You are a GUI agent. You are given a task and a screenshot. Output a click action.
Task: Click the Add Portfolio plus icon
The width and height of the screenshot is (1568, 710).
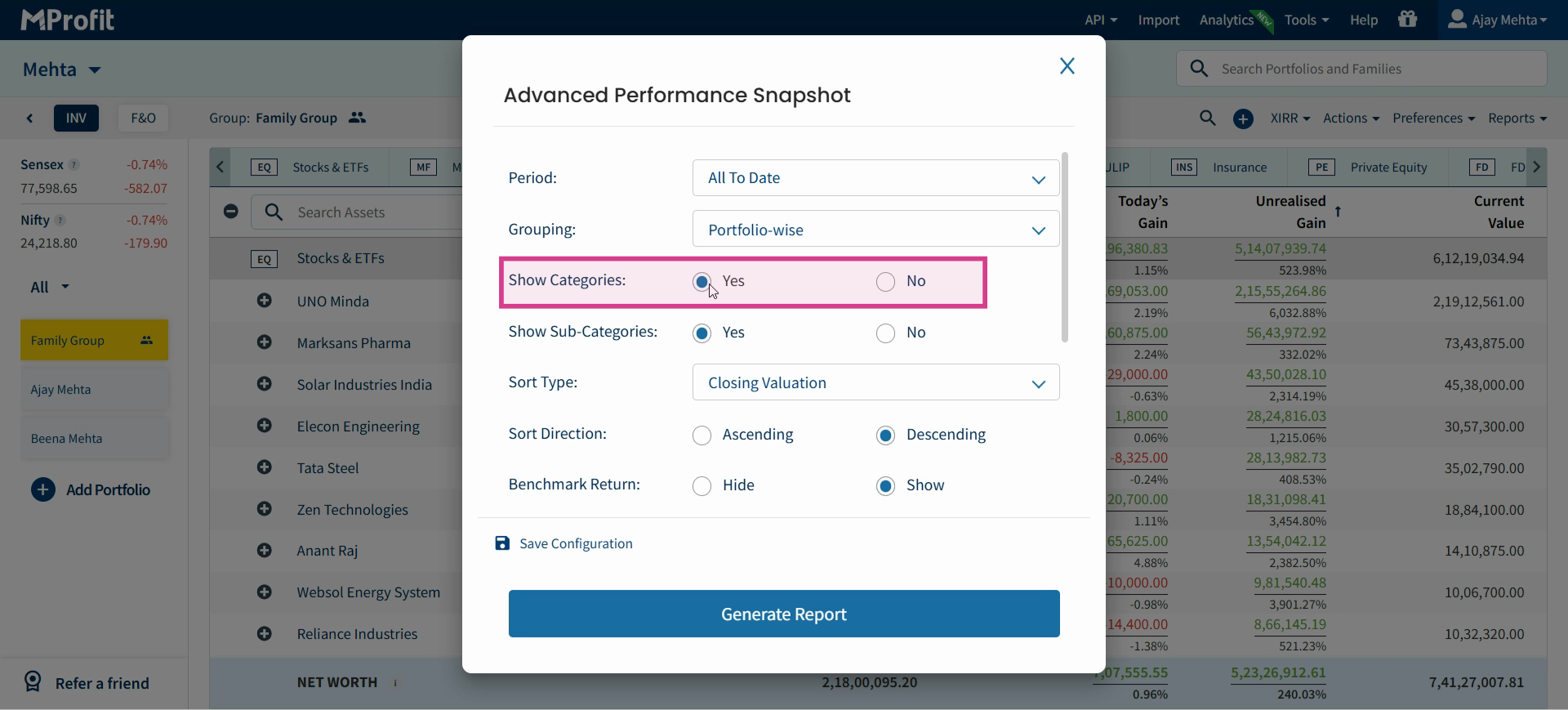coord(42,489)
